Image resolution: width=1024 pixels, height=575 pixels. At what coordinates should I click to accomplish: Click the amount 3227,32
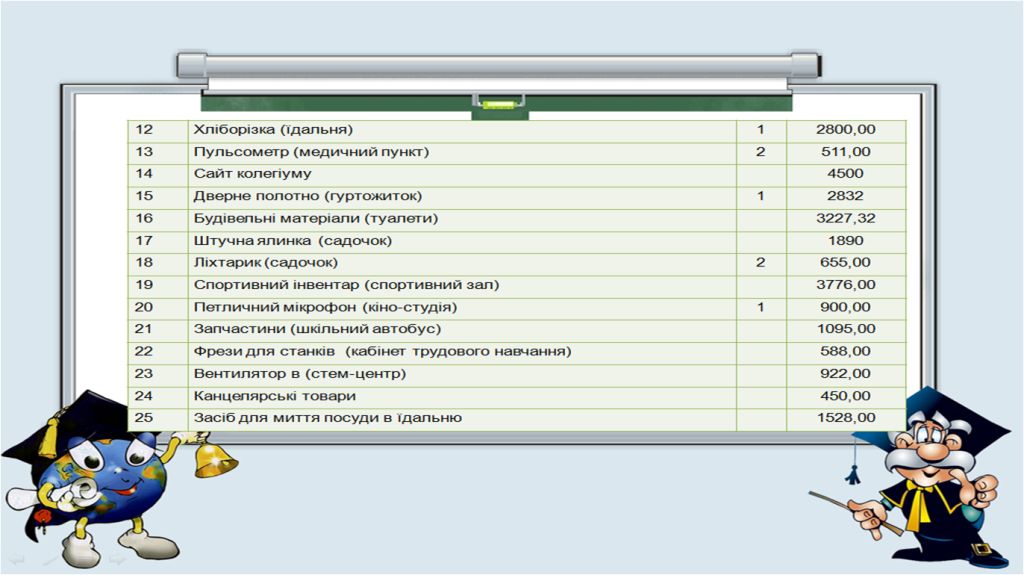(846, 218)
